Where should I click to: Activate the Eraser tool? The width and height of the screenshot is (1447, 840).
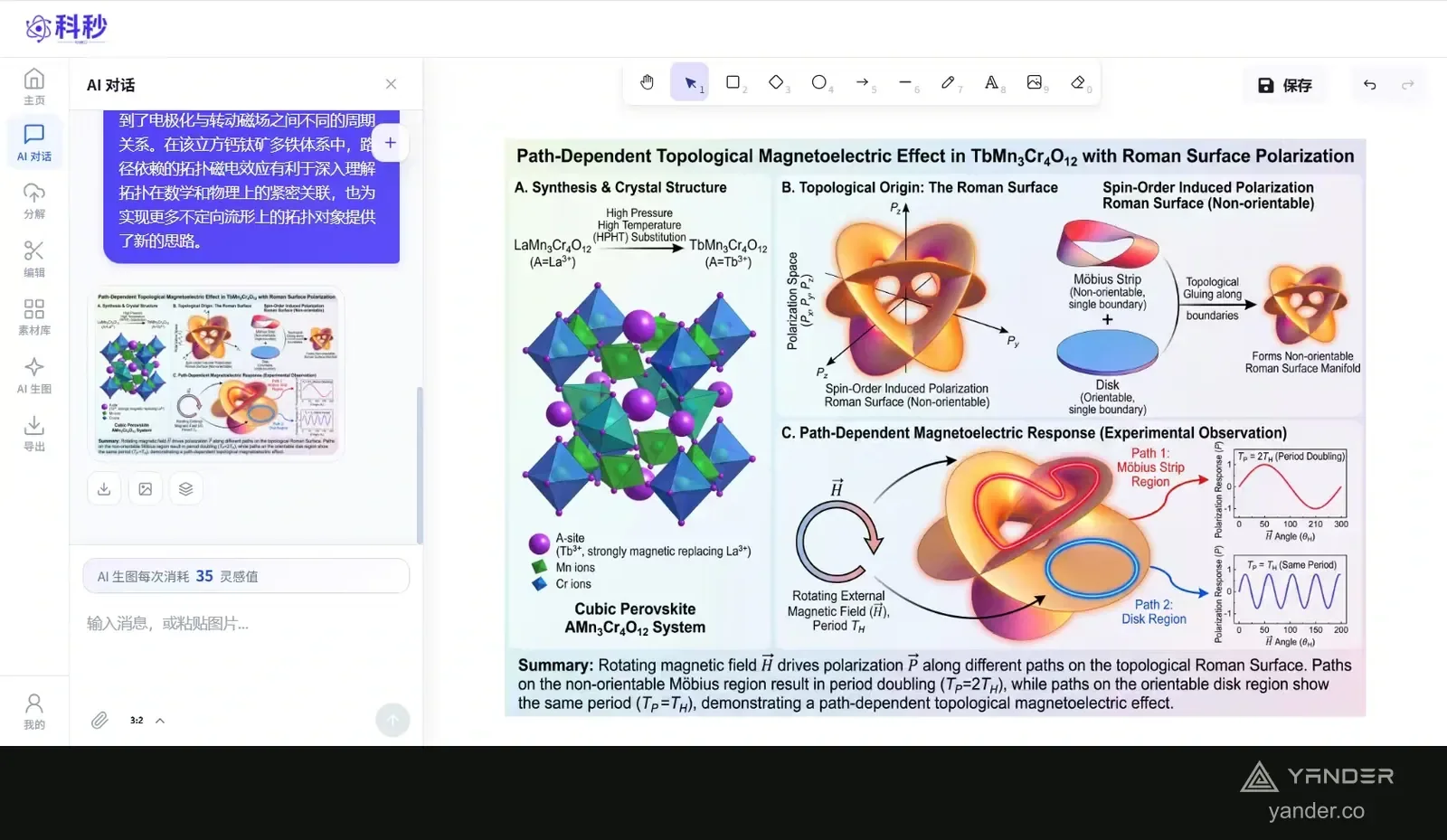coord(1078,83)
